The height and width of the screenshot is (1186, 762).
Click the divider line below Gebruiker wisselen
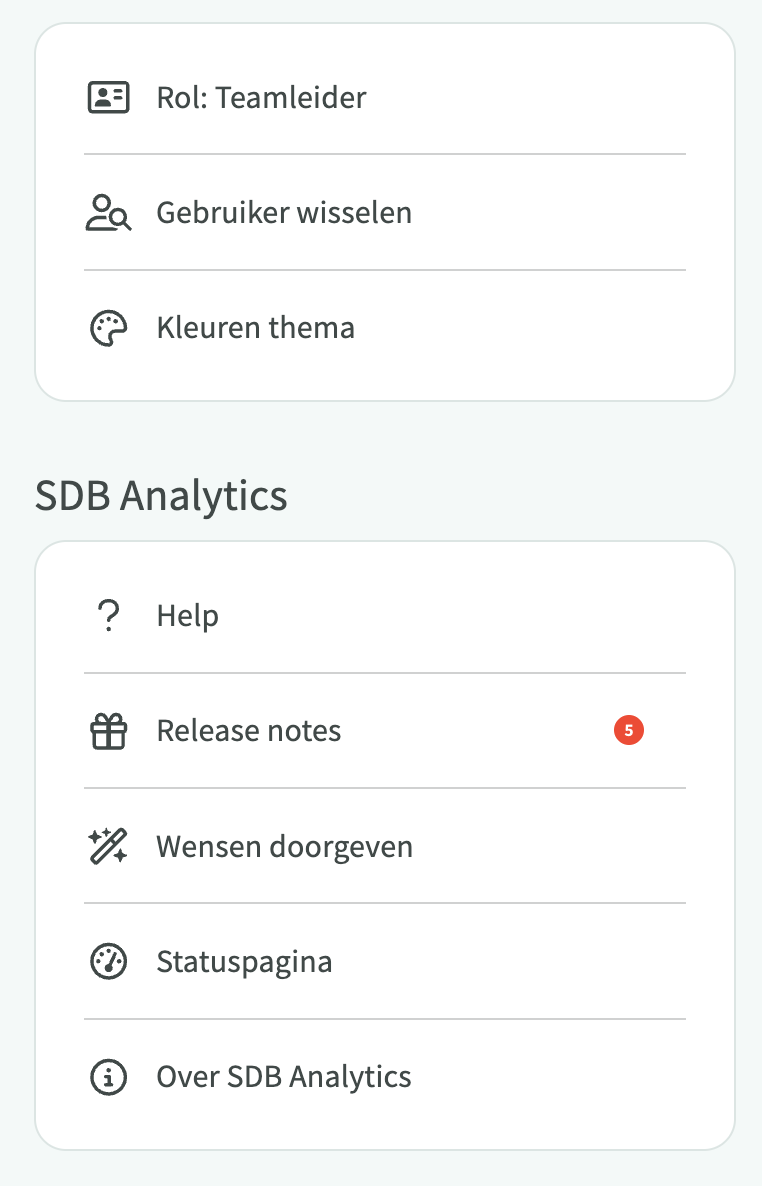pos(385,270)
